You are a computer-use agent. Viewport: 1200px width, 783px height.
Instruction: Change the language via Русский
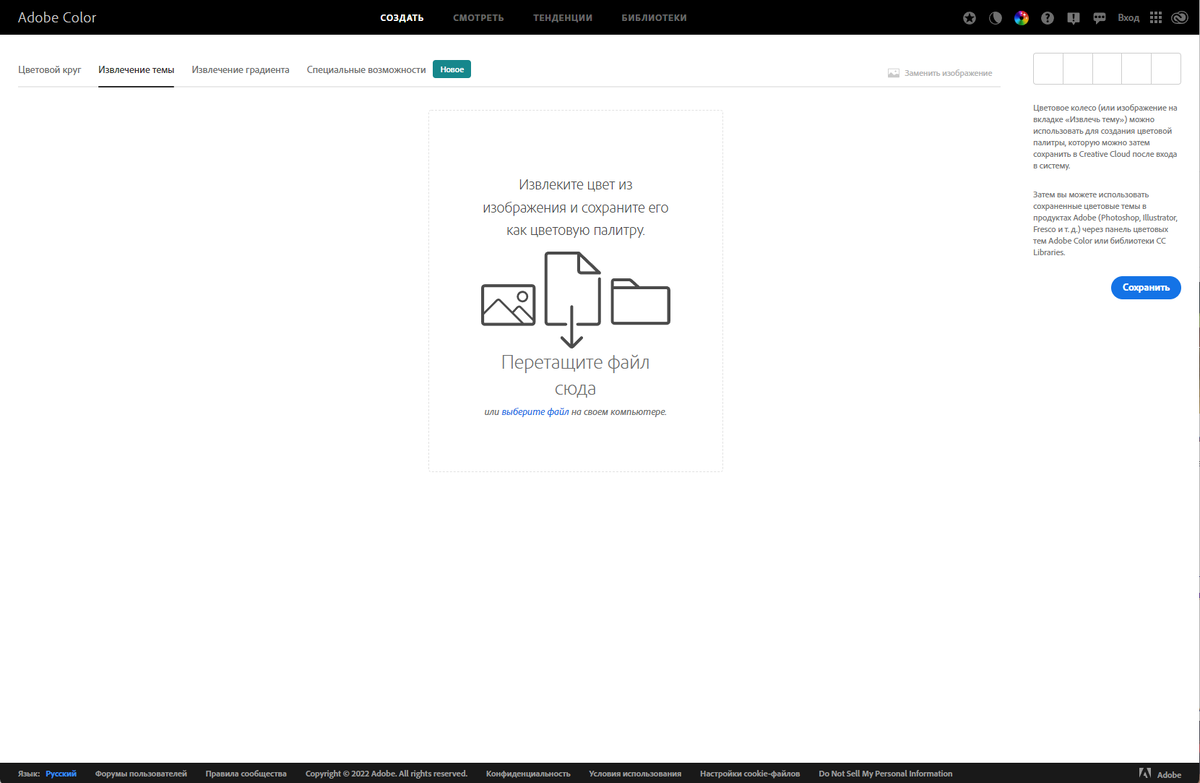(61, 774)
